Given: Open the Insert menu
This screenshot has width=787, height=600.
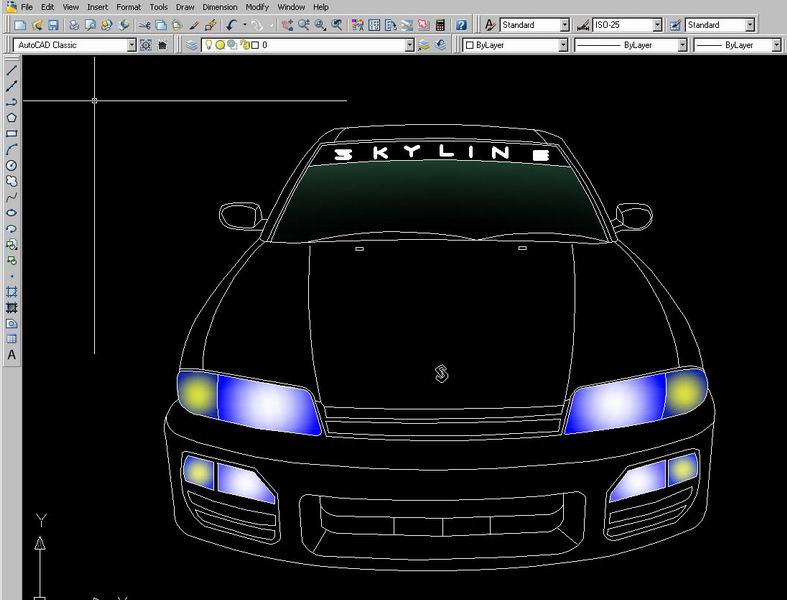Looking at the screenshot, I should tap(97, 7).
